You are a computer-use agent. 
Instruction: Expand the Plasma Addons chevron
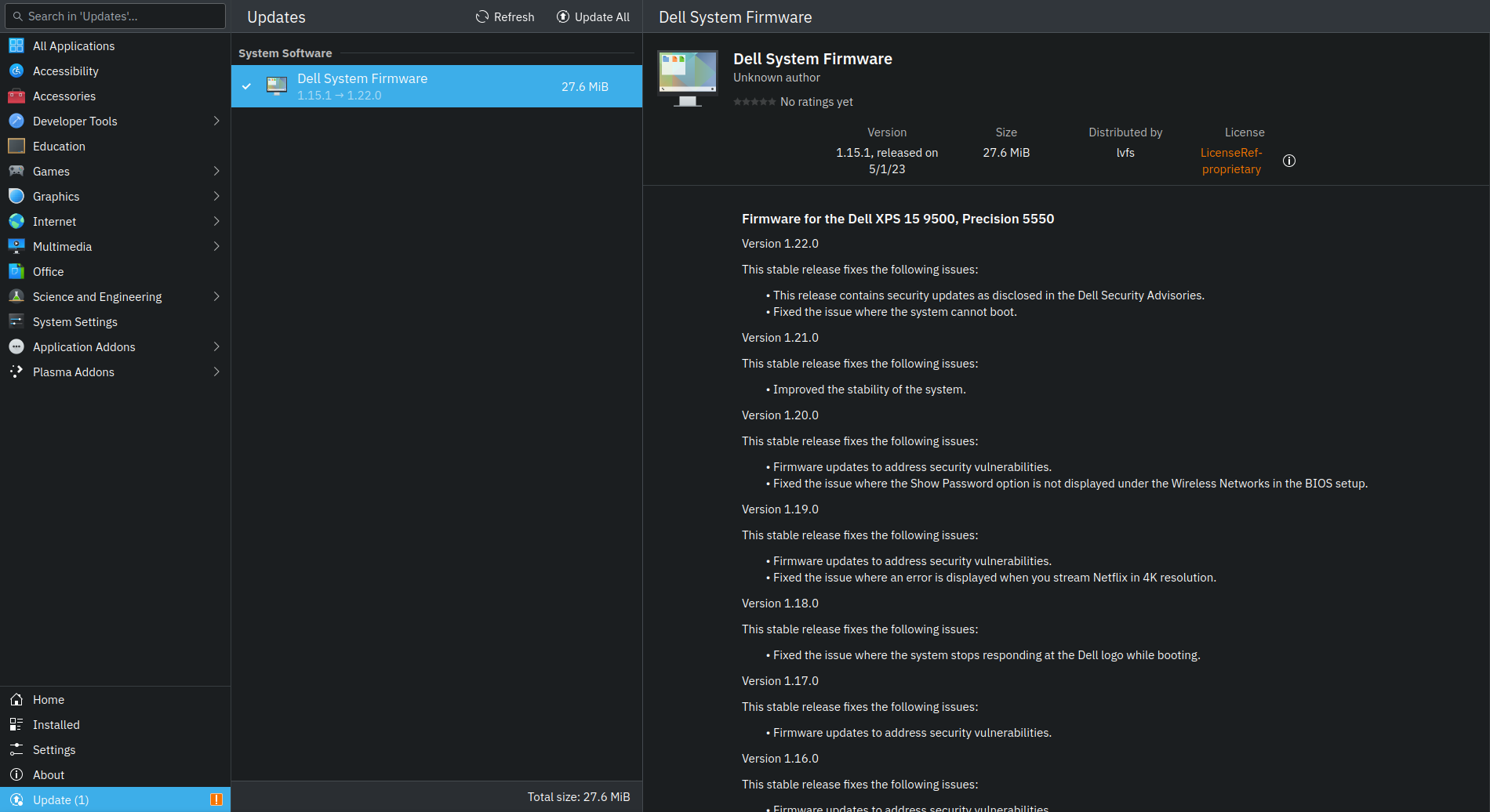pos(216,372)
